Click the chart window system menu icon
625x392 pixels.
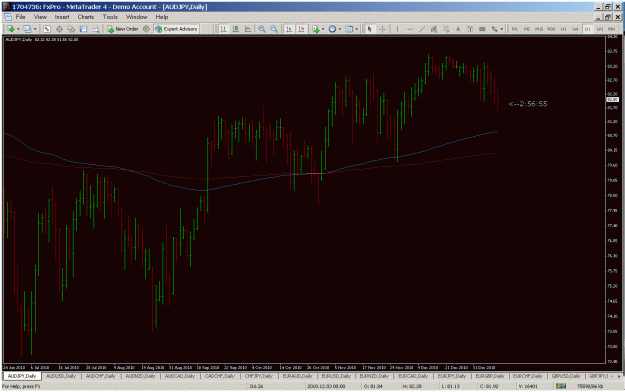coord(8,17)
